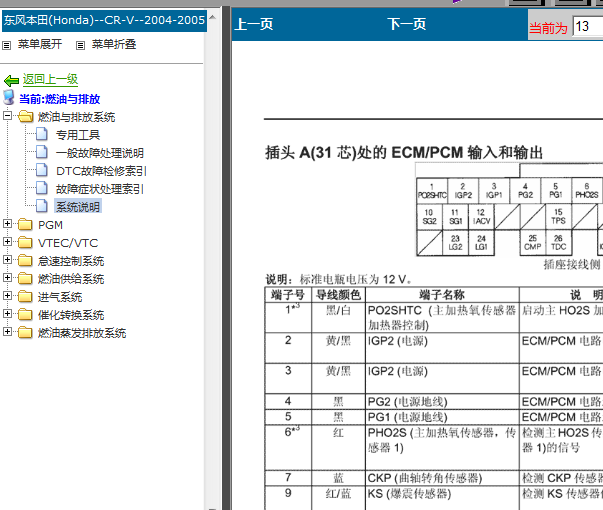The height and width of the screenshot is (510, 603).
Task: Open the 一般故障处理说明 tree item
Action: (100, 153)
